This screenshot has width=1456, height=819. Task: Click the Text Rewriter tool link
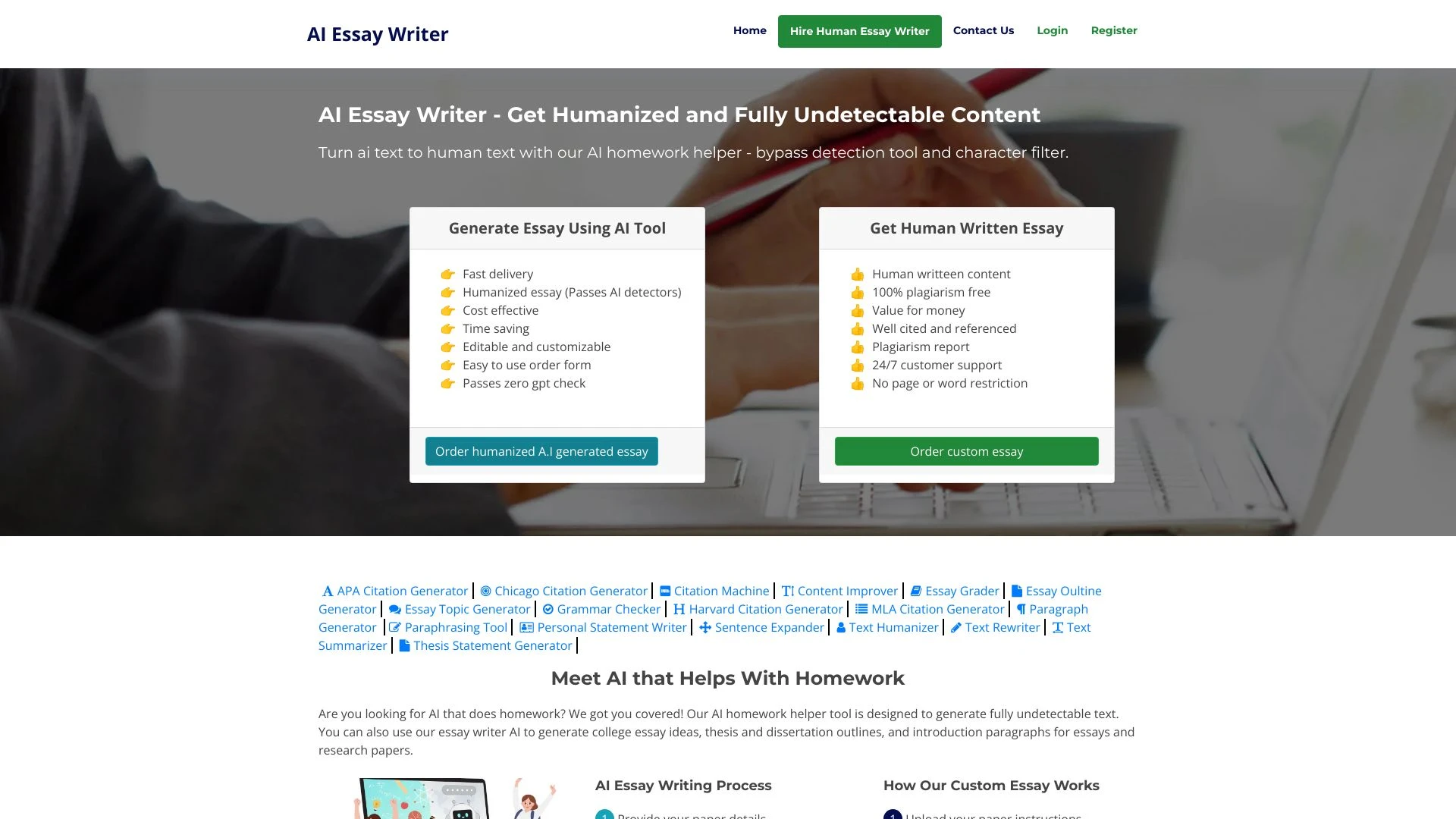click(996, 627)
